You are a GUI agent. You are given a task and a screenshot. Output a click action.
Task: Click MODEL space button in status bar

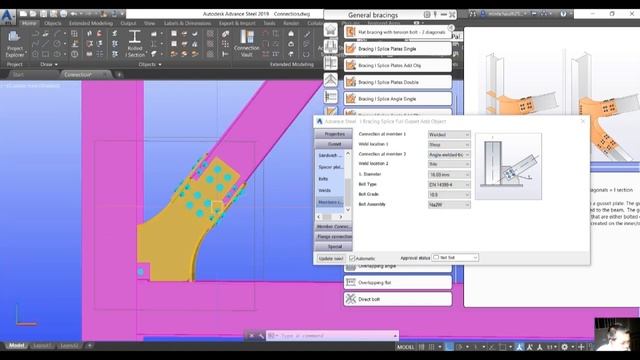coord(405,347)
